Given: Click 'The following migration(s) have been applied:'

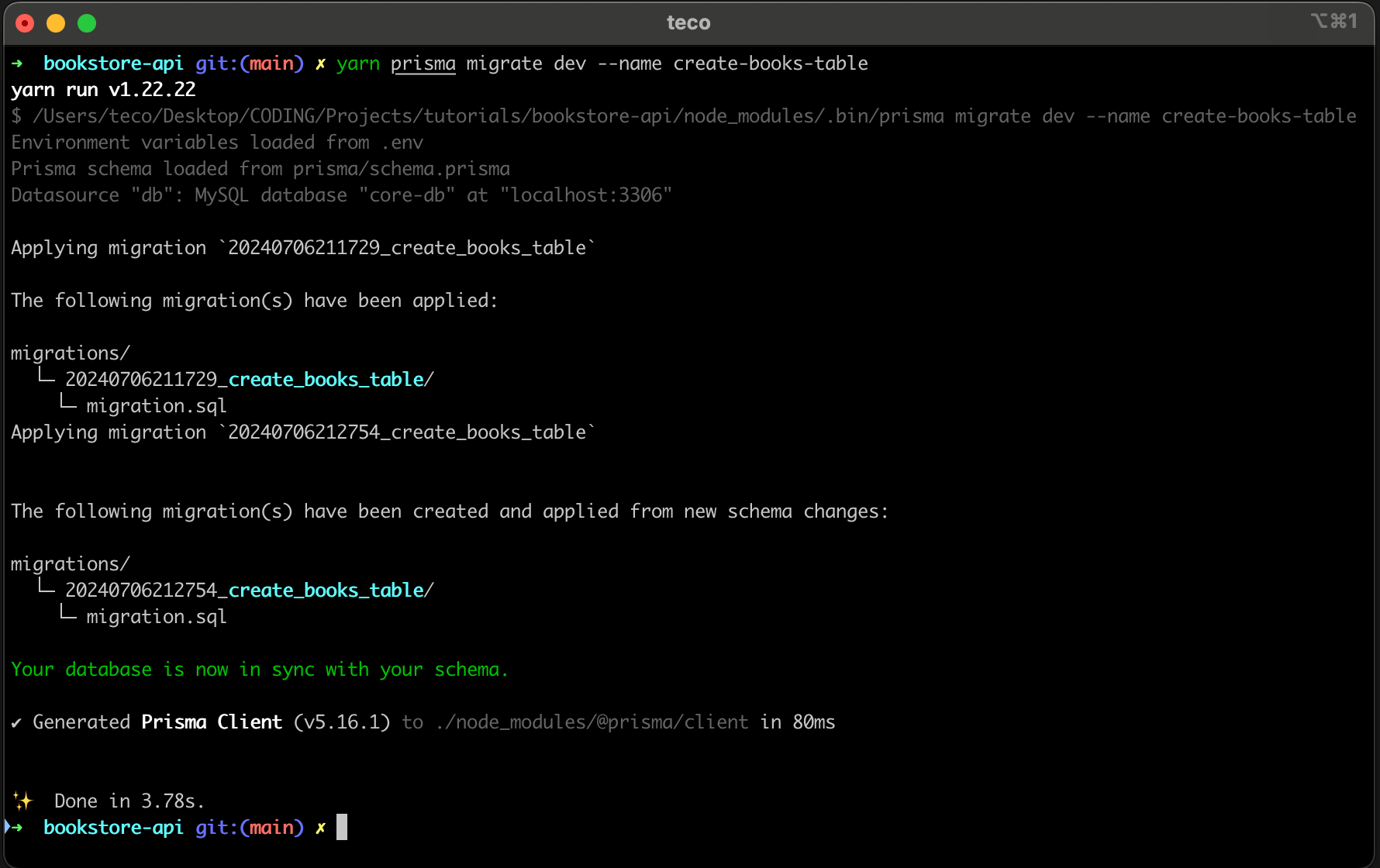Looking at the screenshot, I should pyautogui.click(x=254, y=301).
